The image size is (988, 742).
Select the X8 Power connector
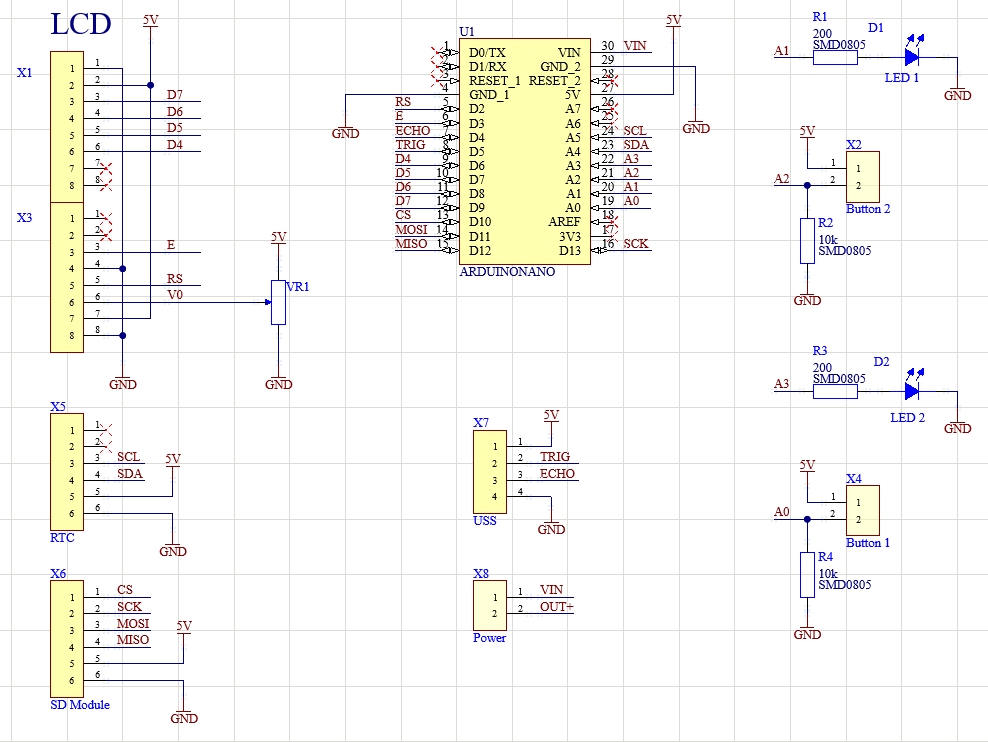tap(488, 605)
